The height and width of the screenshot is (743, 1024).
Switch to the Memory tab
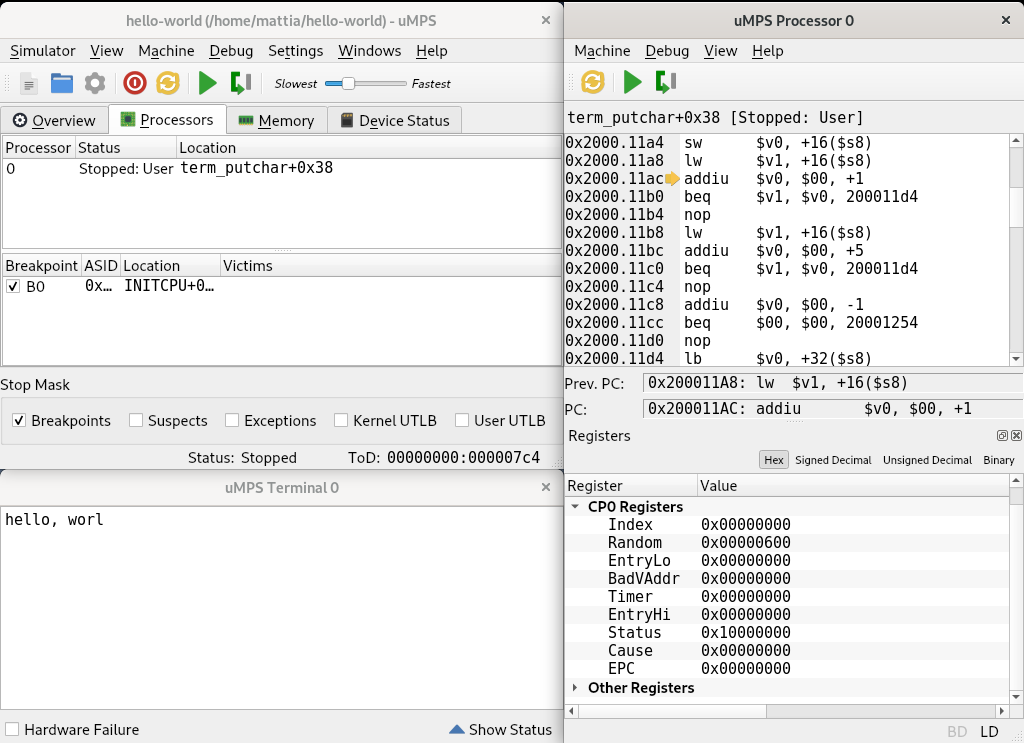[x=276, y=120]
